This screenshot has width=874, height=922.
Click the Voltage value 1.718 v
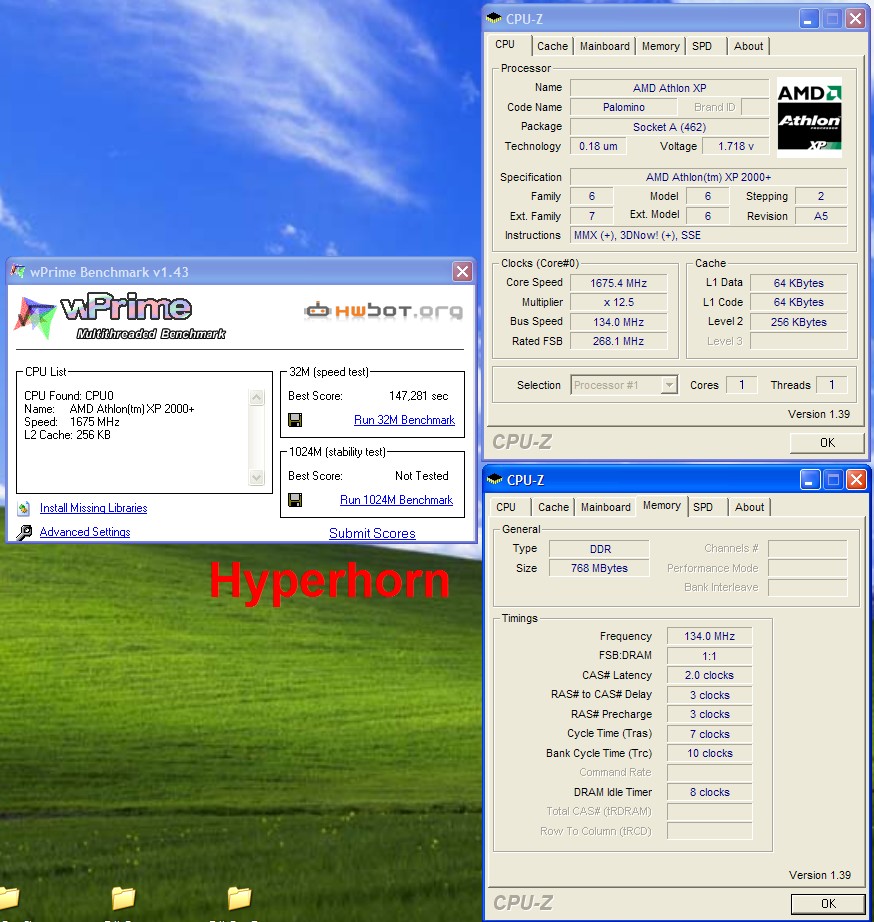click(735, 146)
